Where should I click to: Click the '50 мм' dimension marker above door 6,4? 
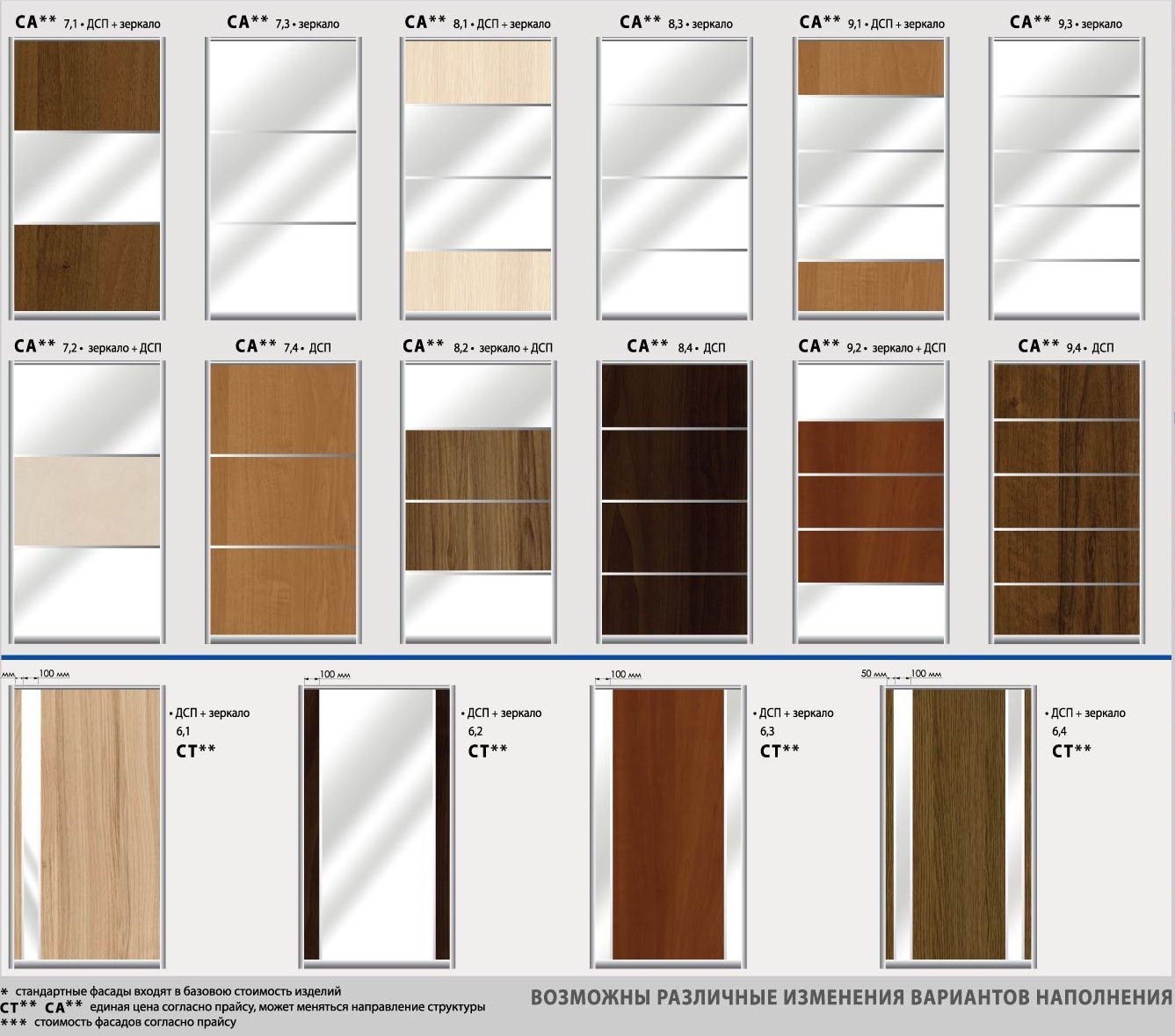click(873, 674)
